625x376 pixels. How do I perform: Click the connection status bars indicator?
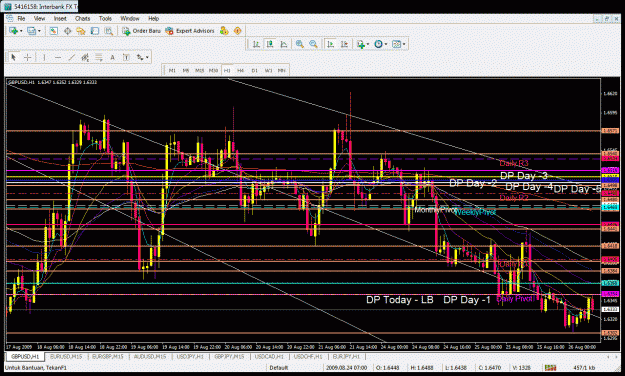pyautogui.click(x=551, y=368)
